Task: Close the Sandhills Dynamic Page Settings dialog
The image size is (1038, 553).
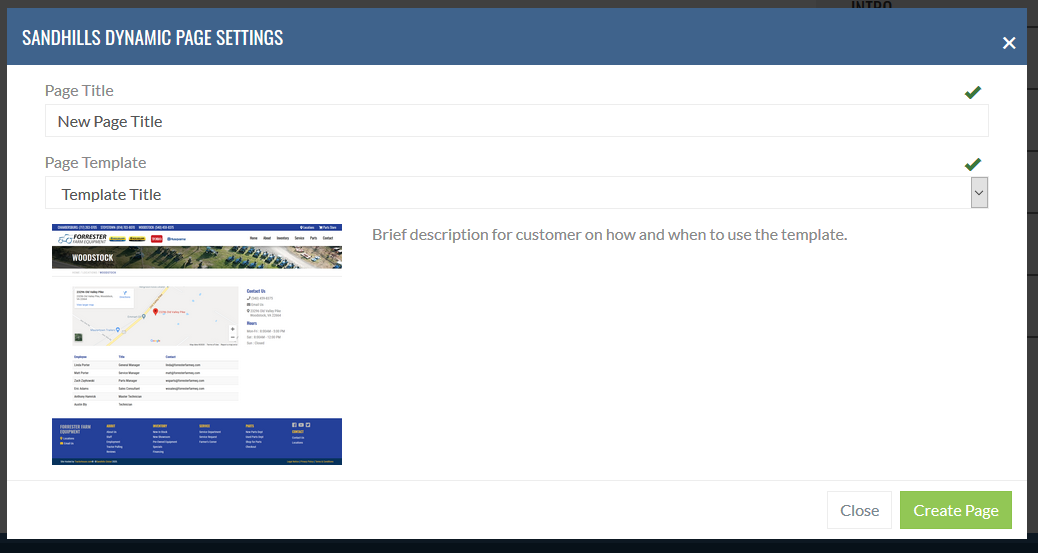Action: click(1009, 43)
